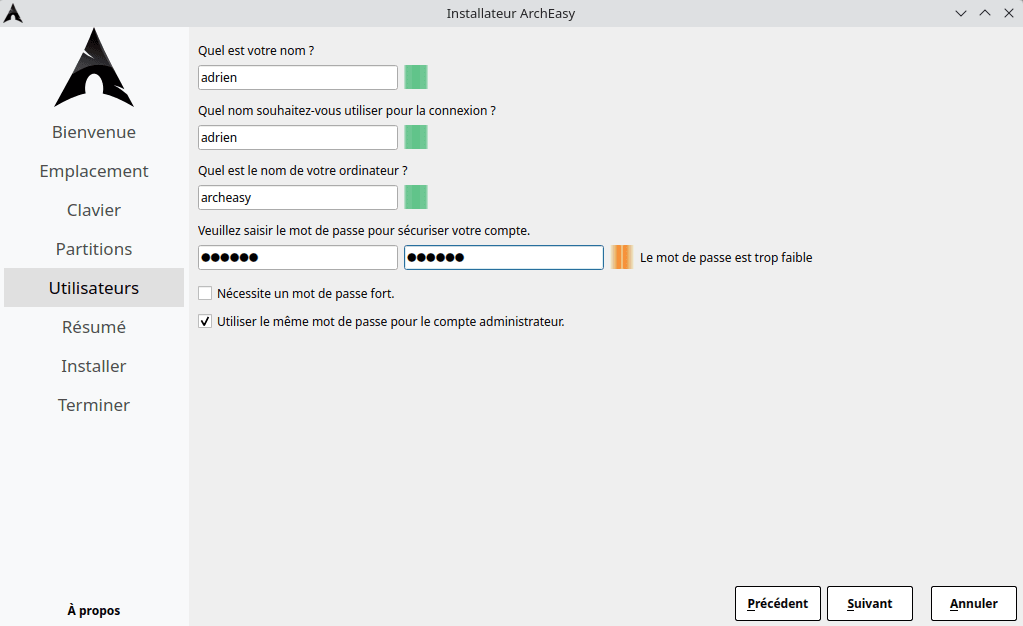Go back with the Précédent button
This screenshot has height=626, width=1023.
(x=778, y=603)
